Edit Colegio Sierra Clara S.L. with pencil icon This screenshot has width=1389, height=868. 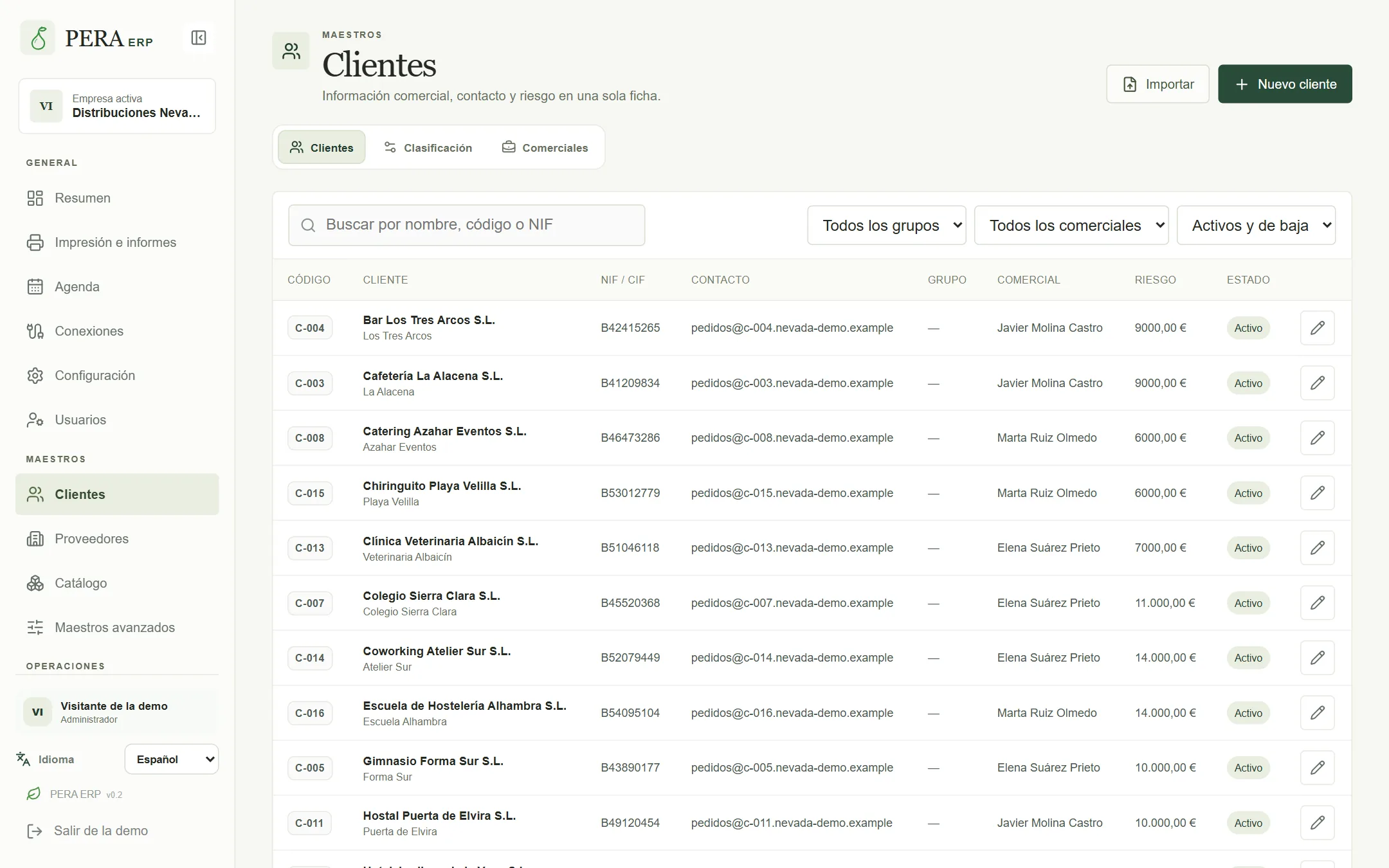pos(1317,603)
